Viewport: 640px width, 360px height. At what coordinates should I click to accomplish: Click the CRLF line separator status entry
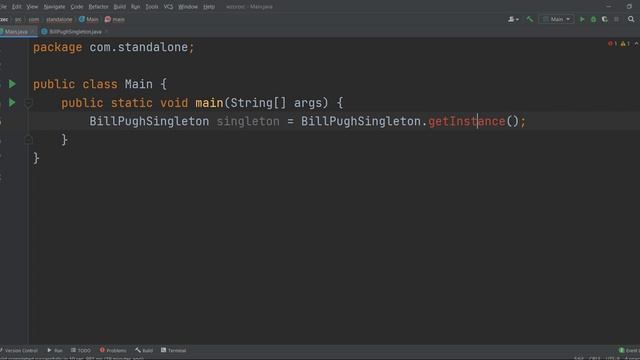(x=595, y=358)
